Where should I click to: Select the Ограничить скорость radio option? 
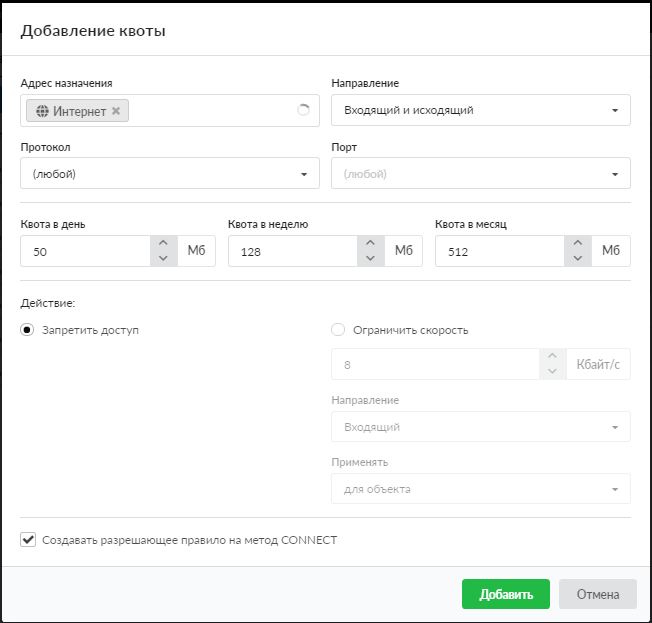click(x=338, y=330)
